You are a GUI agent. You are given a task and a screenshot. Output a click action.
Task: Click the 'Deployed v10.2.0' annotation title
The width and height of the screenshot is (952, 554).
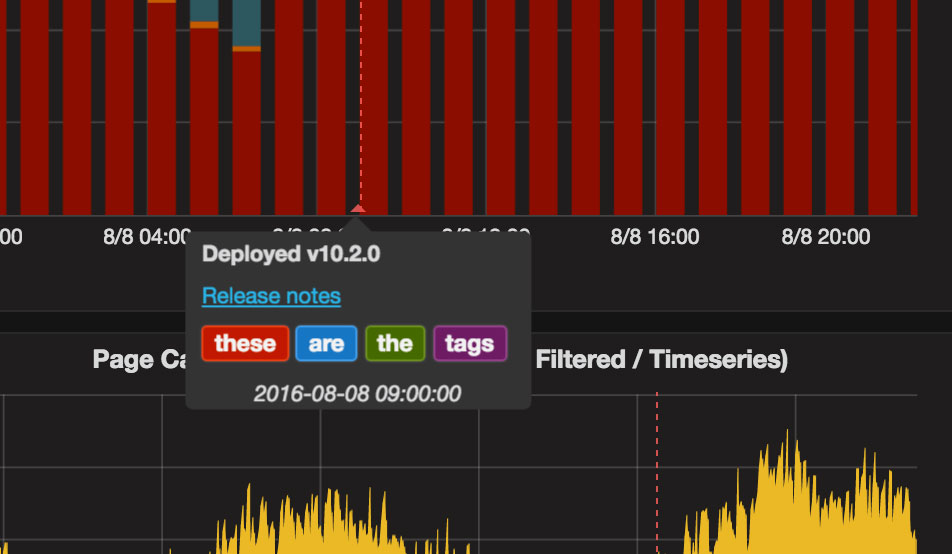(291, 254)
